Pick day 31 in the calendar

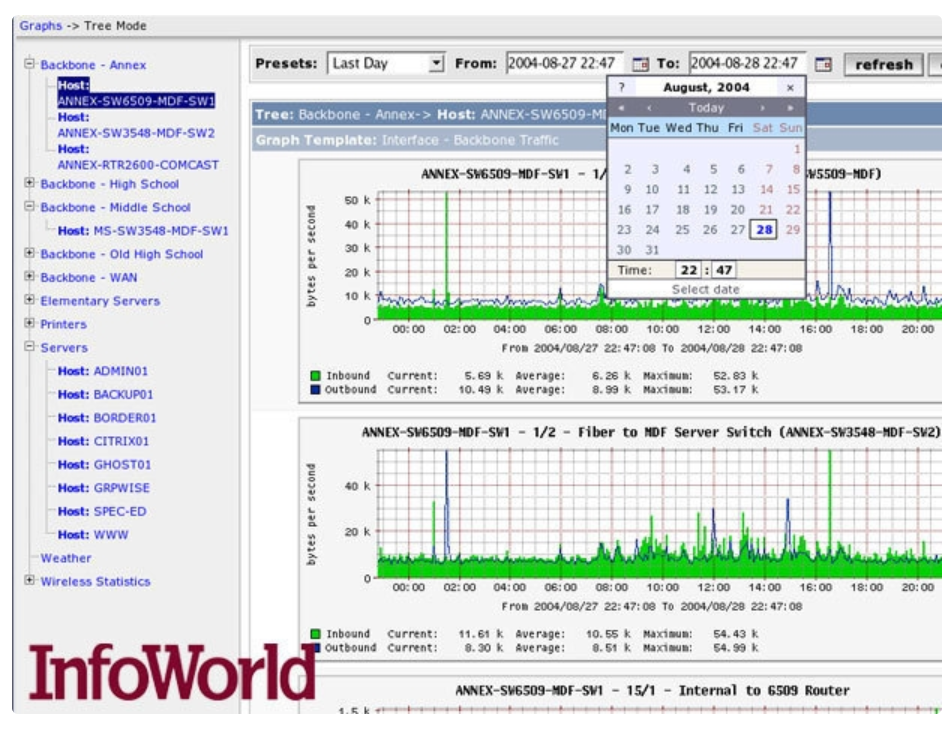[651, 250]
